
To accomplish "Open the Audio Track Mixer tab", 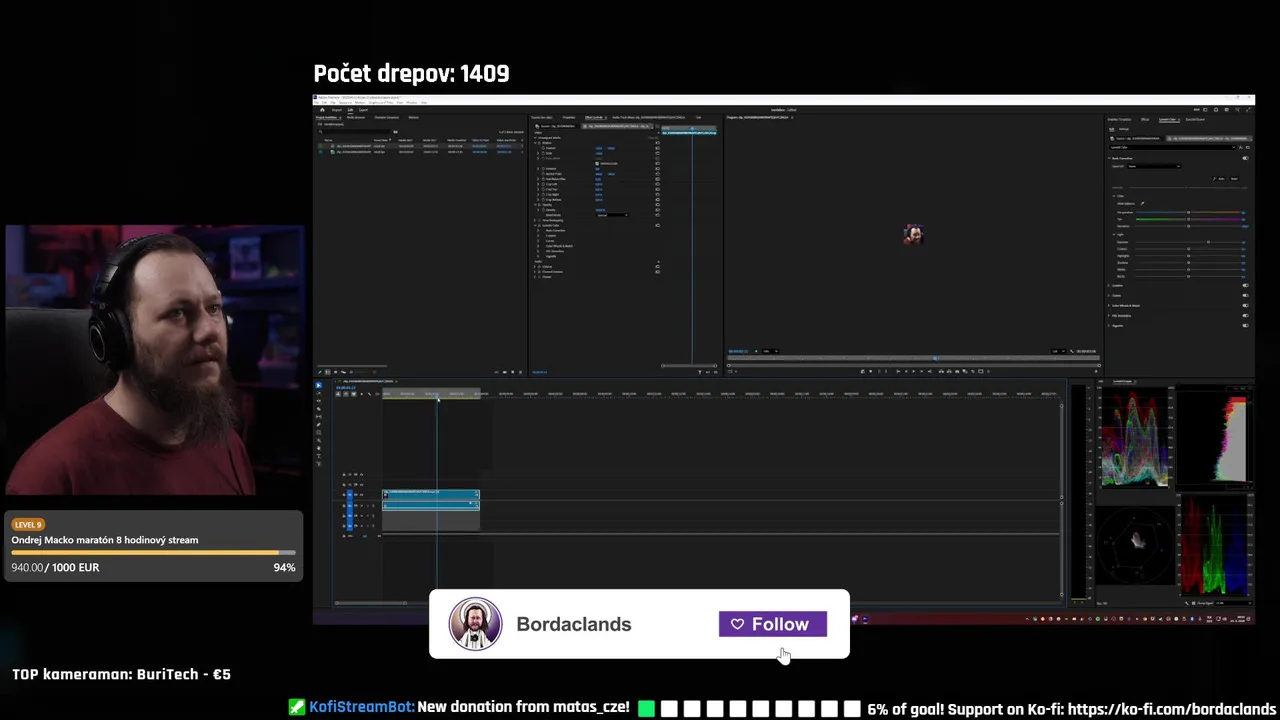I will point(649,118).
